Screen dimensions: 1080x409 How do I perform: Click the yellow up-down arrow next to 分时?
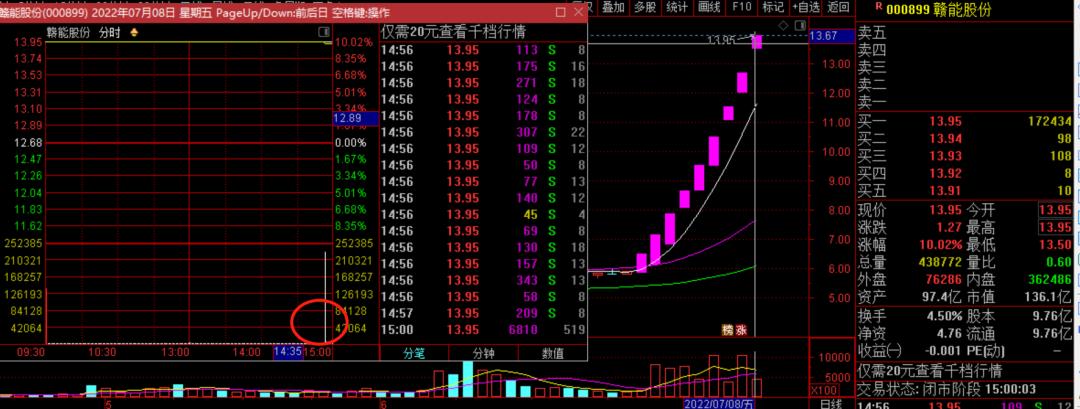tap(134, 32)
